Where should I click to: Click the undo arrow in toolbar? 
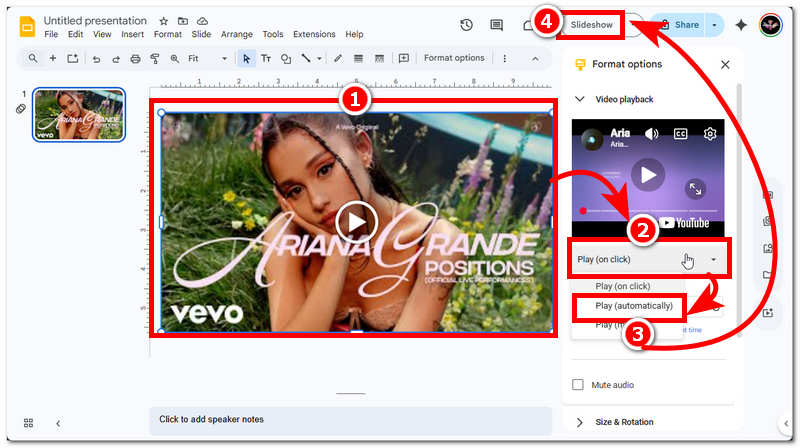(x=97, y=58)
